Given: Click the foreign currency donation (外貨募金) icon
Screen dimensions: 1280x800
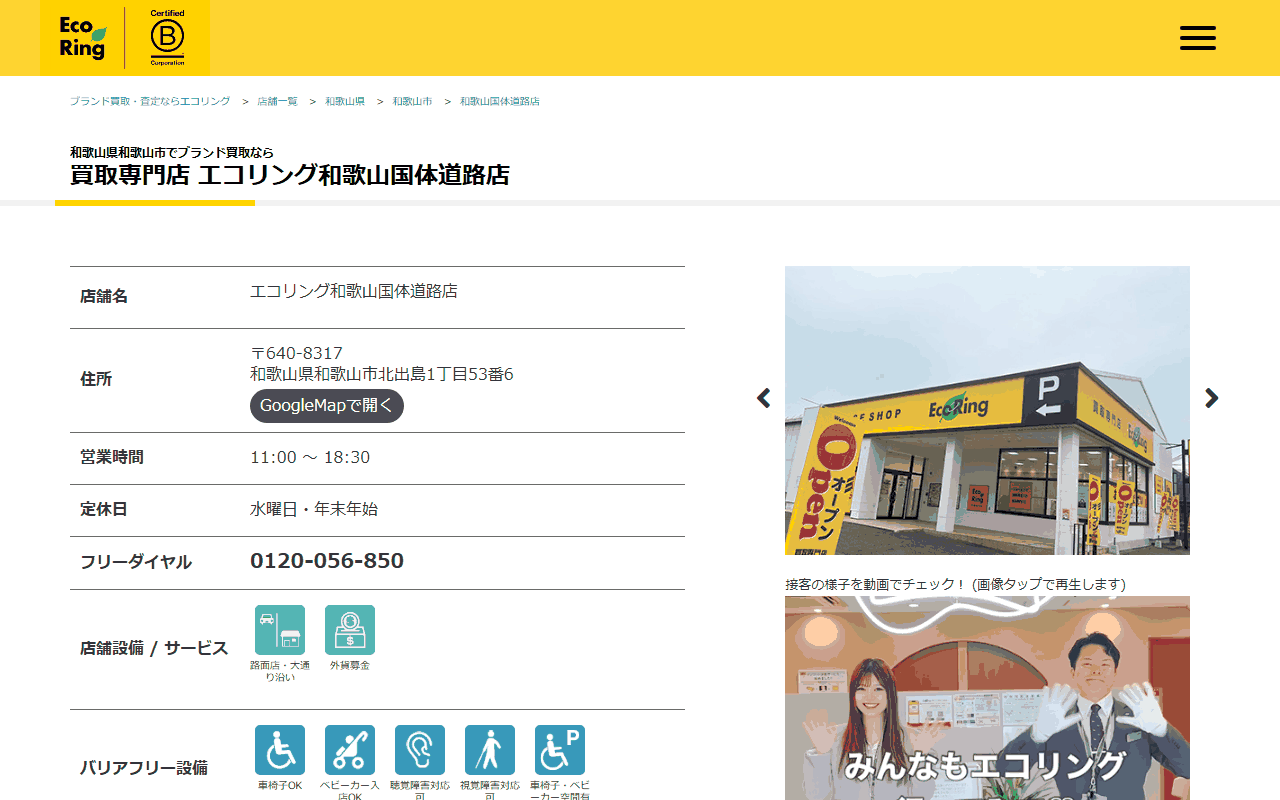Looking at the screenshot, I should 350,630.
